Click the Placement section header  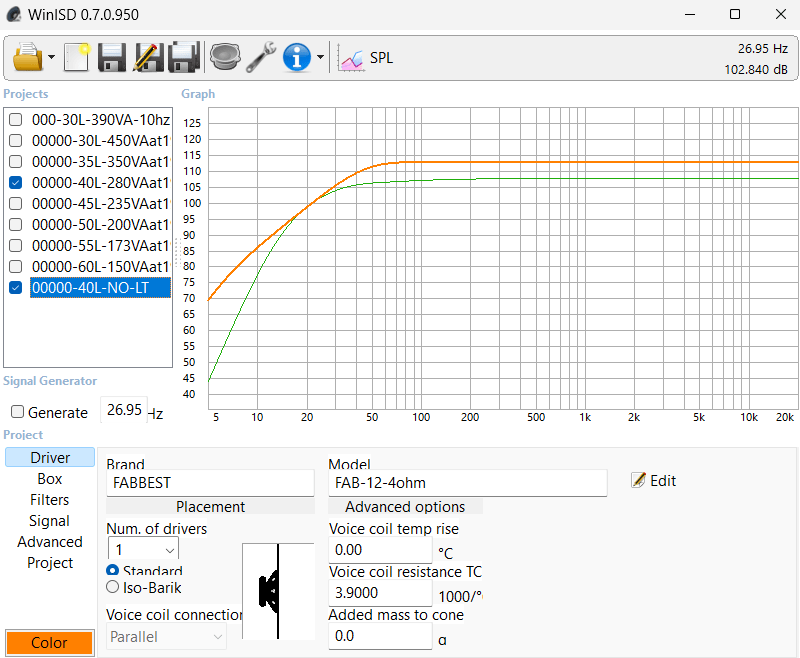tap(210, 507)
